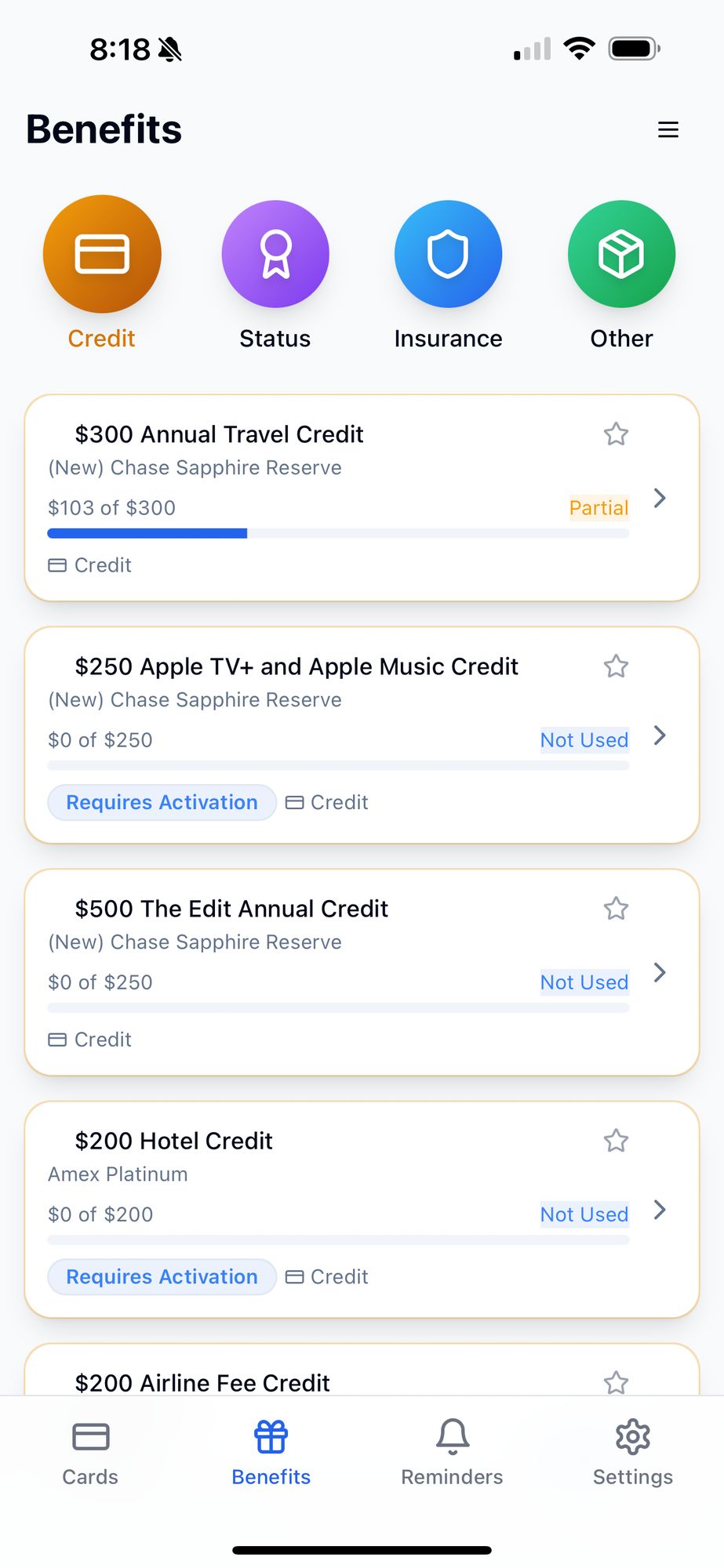Favorite the $300 Annual Travel Credit star
The width and height of the screenshot is (724, 1568).
616,434
